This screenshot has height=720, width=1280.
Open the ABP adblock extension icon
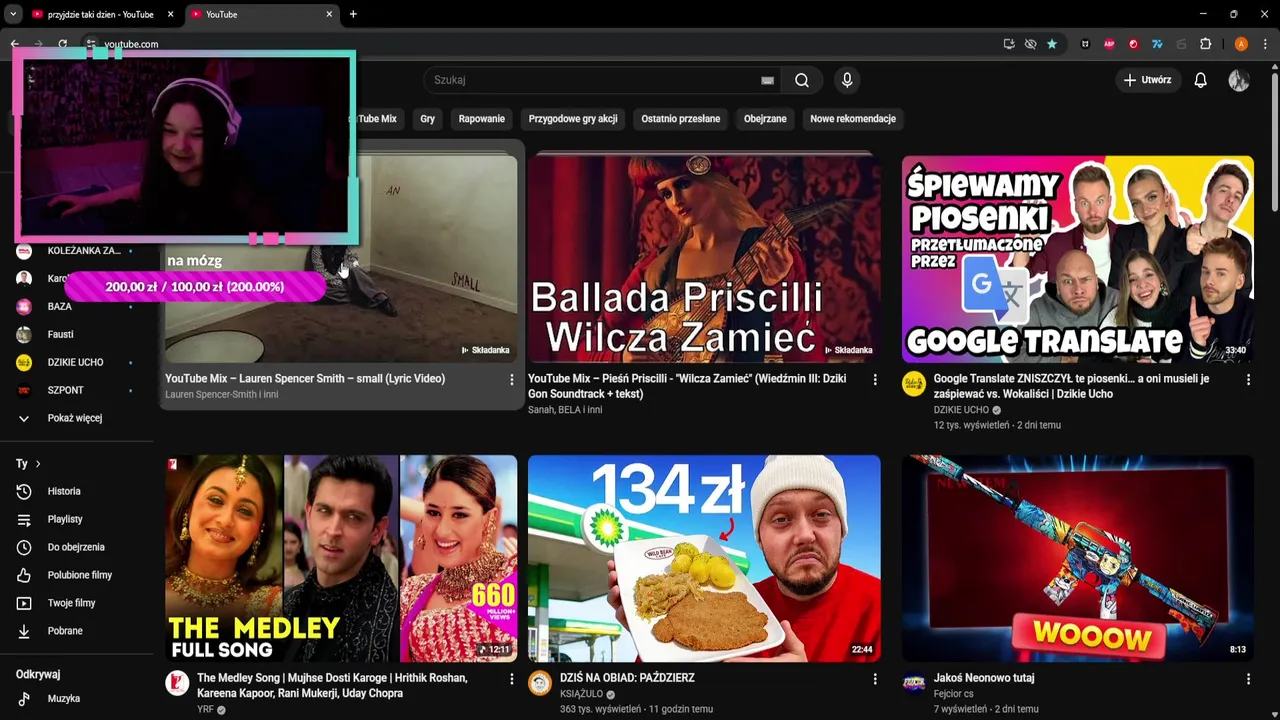(x=1109, y=44)
